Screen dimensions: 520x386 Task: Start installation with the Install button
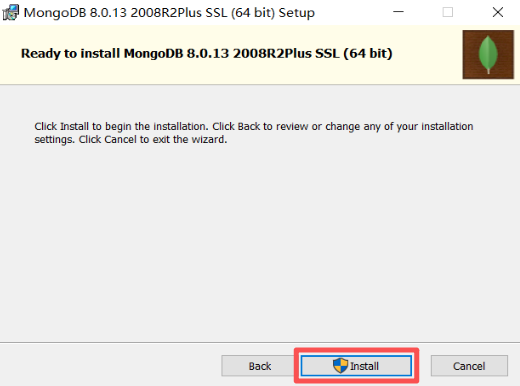pos(356,366)
